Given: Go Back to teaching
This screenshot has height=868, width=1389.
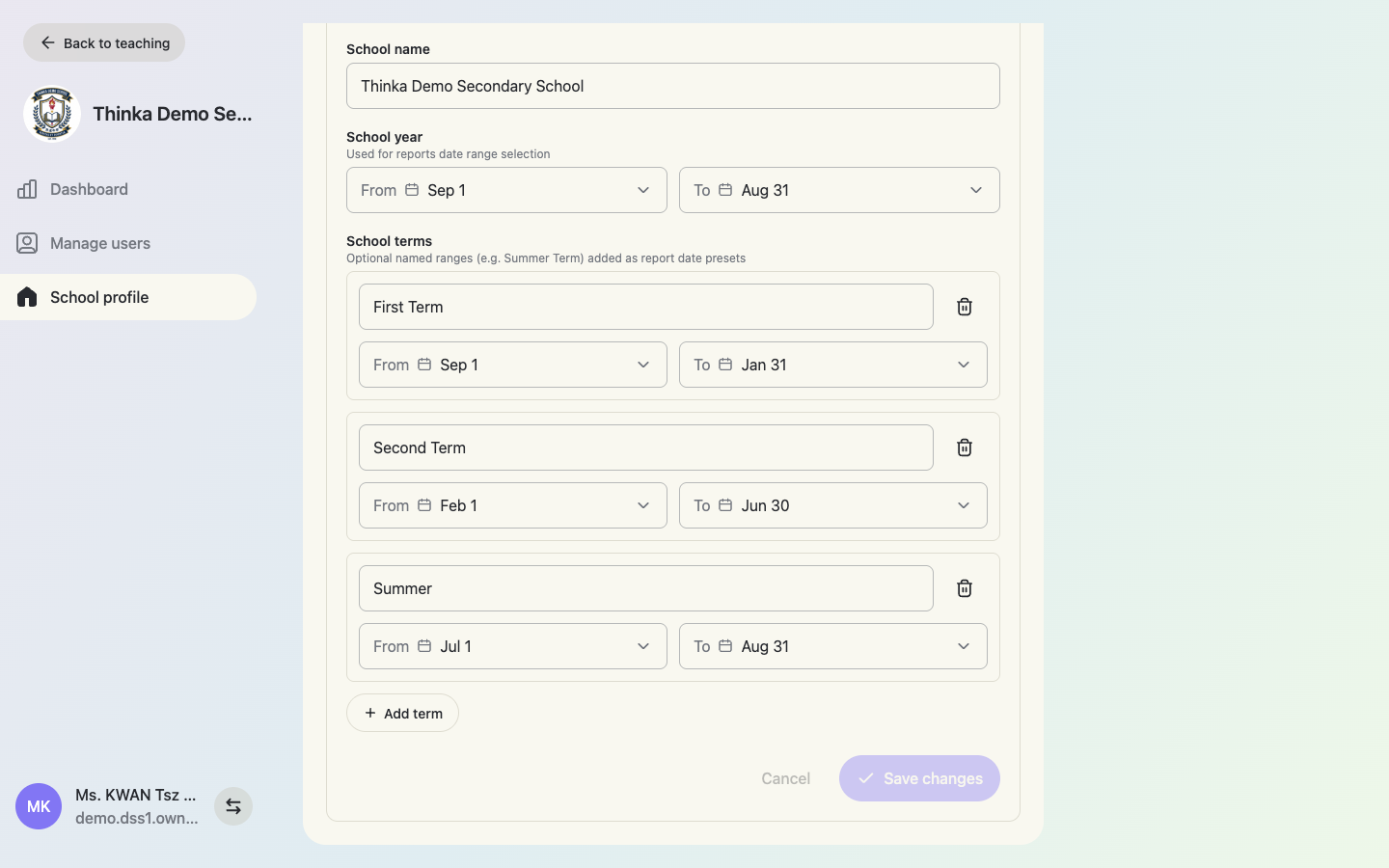Looking at the screenshot, I should pyautogui.click(x=104, y=42).
